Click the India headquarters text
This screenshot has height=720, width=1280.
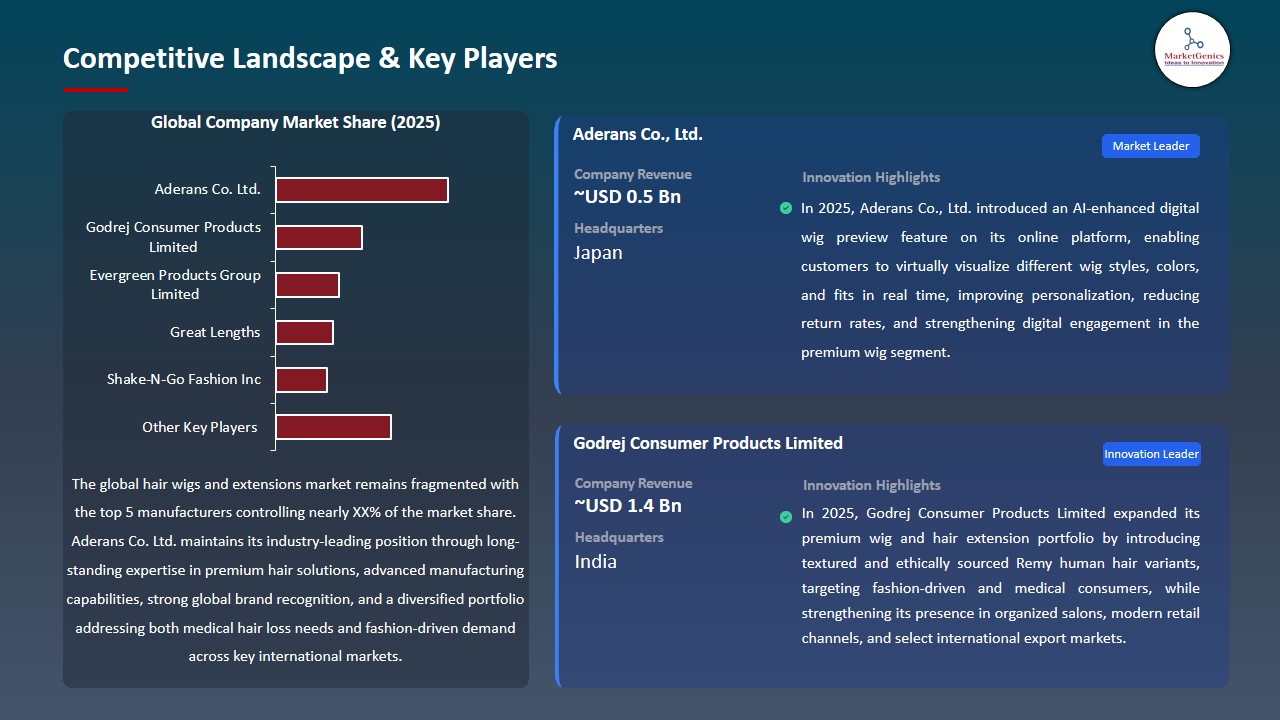coord(596,562)
